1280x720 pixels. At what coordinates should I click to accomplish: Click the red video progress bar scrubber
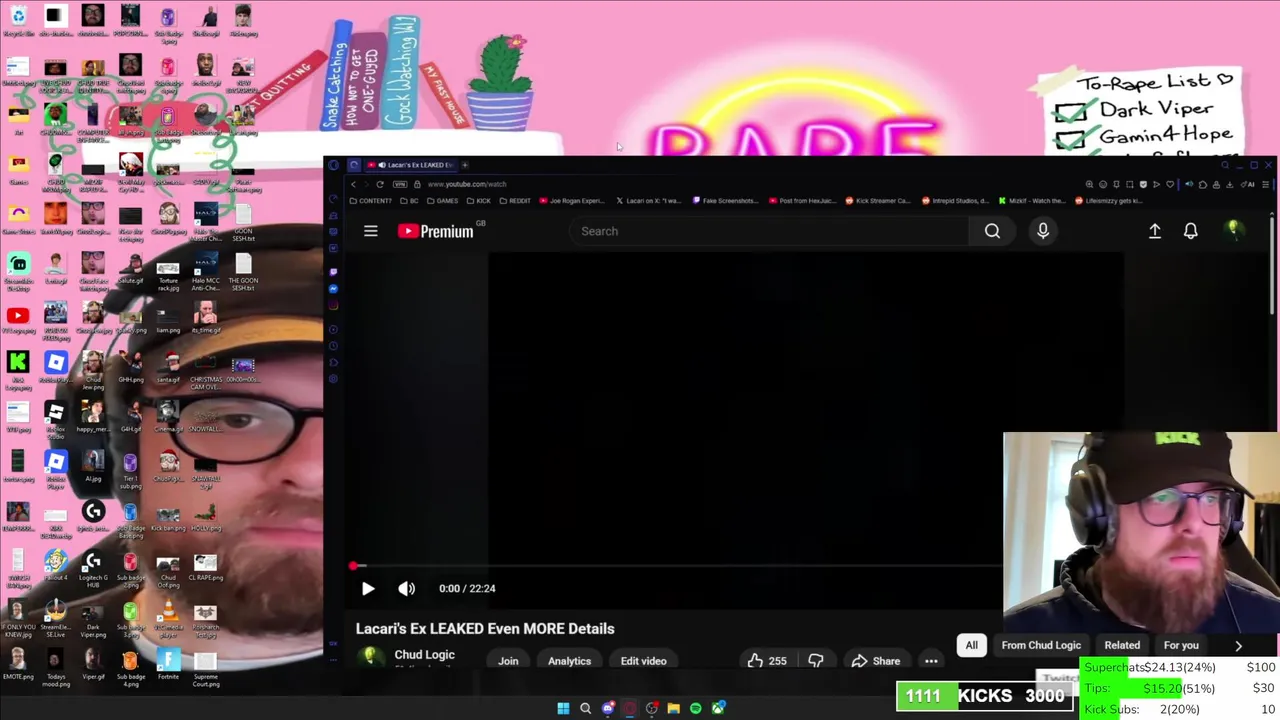coord(353,566)
